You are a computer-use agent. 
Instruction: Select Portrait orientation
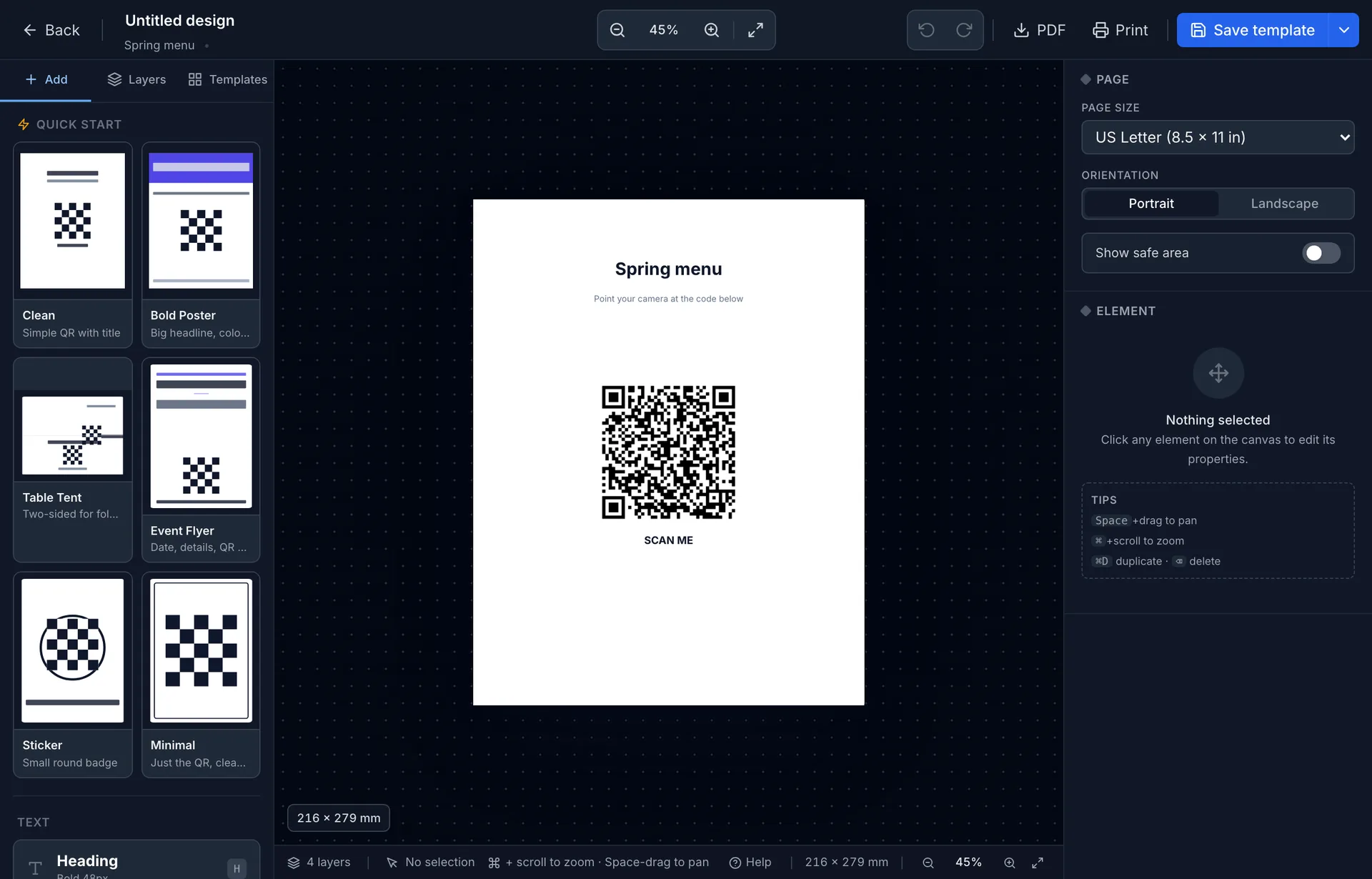click(1150, 204)
